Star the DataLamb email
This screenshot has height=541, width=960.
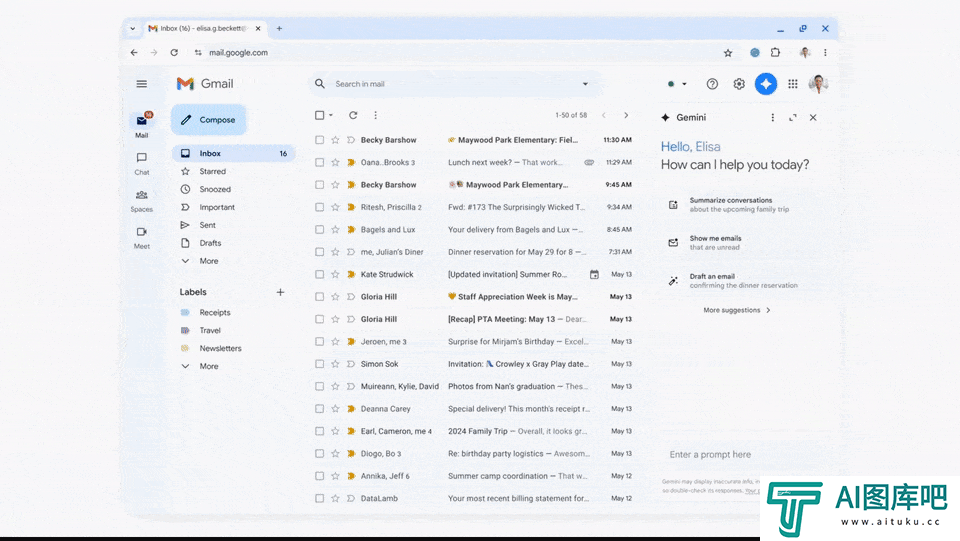pyautogui.click(x=335, y=498)
